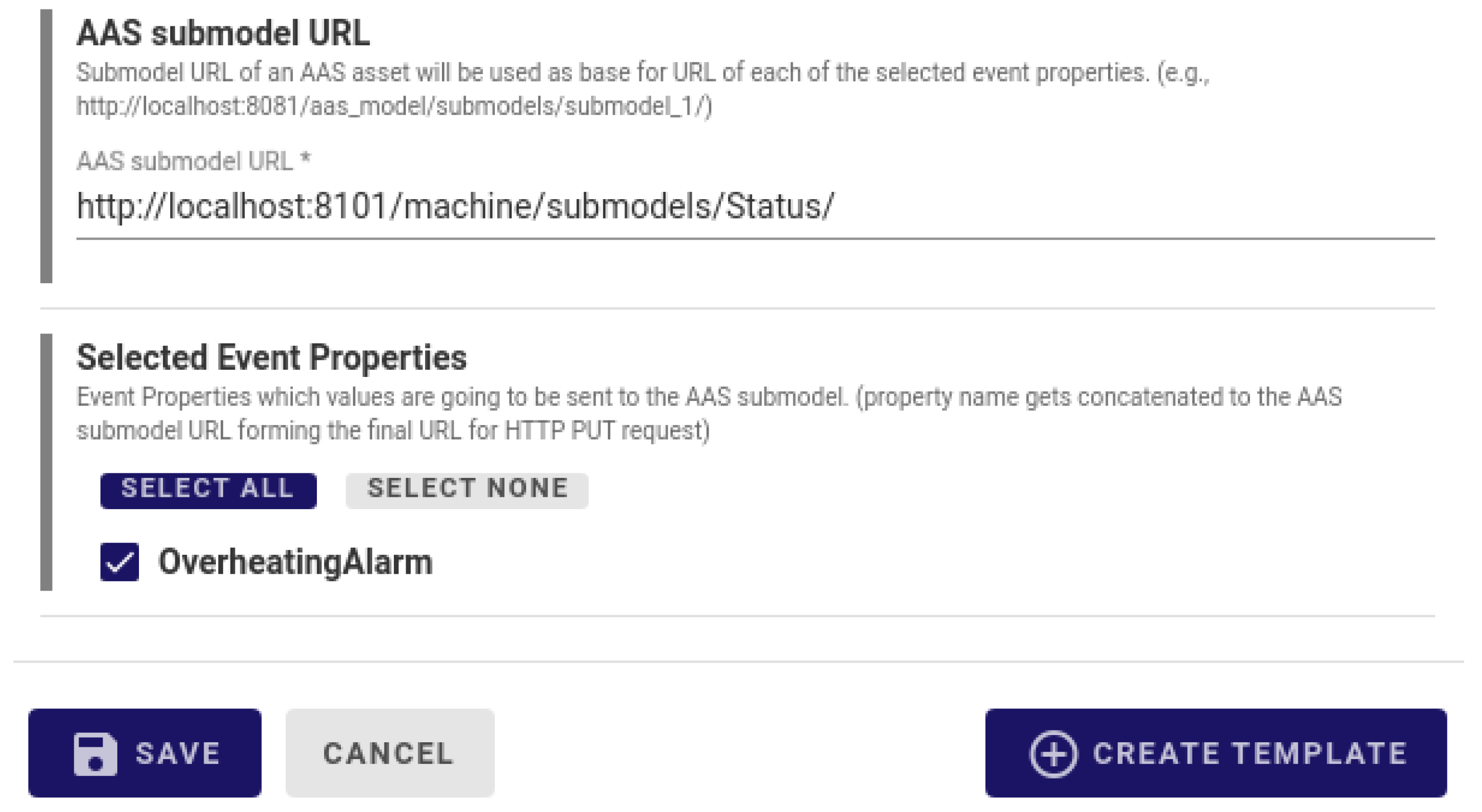
Task: Click the SAVE text label
Action: [178, 753]
